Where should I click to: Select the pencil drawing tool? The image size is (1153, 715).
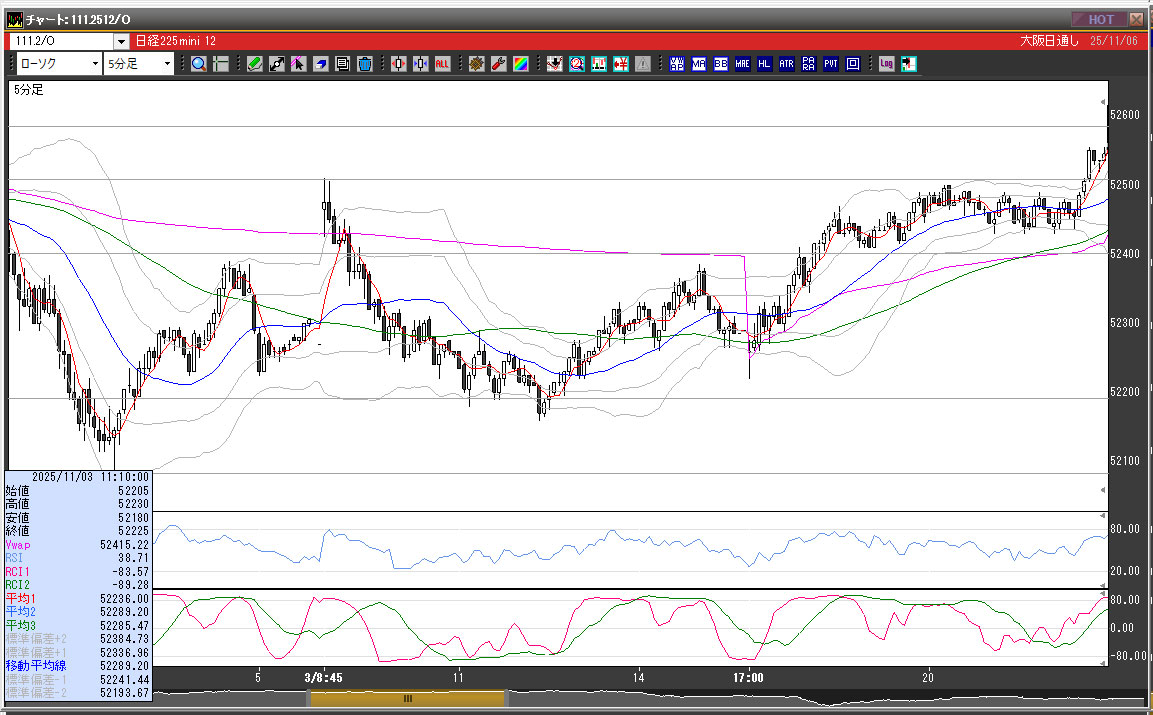pos(254,64)
